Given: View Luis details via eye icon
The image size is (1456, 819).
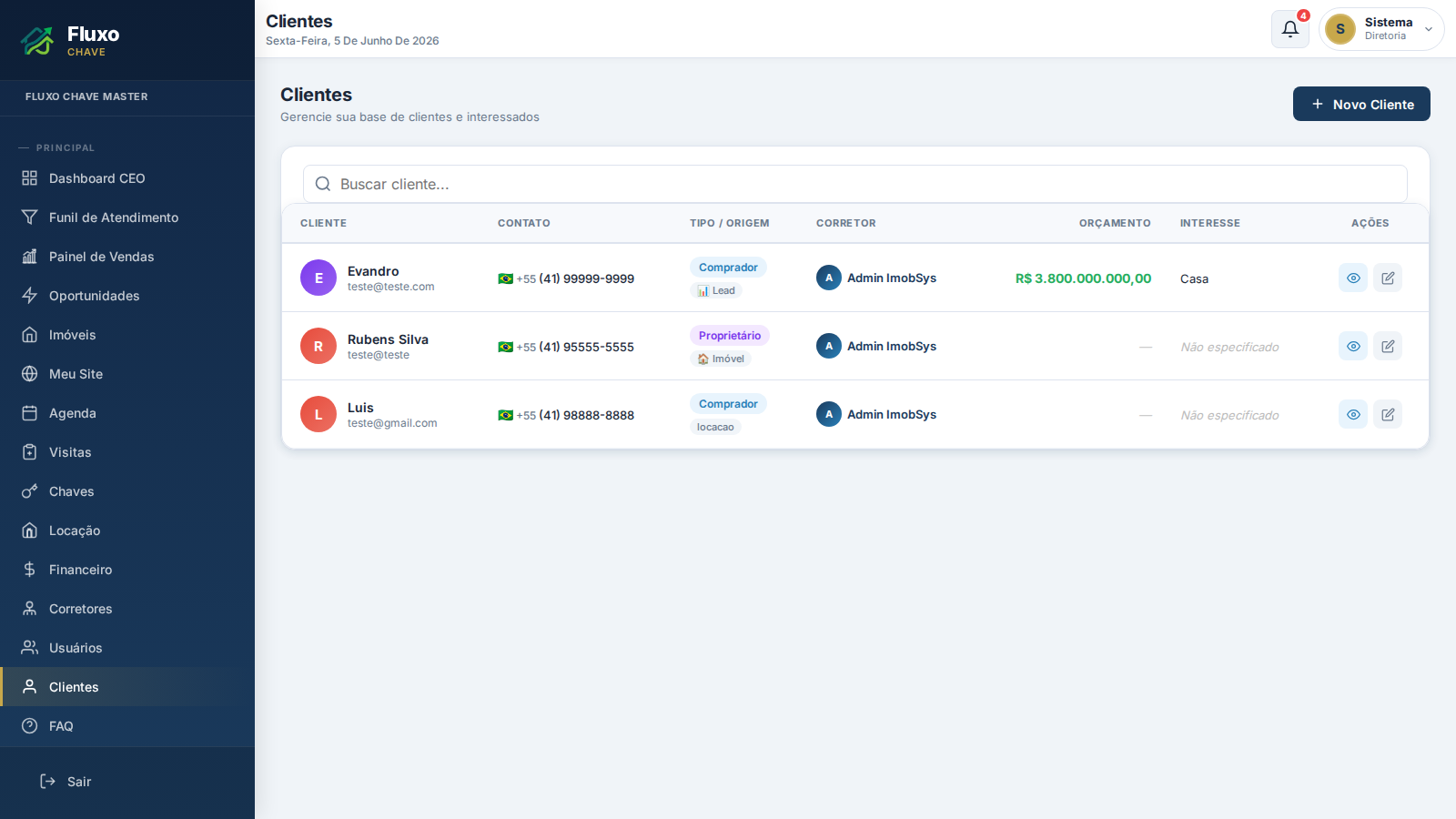Looking at the screenshot, I should [1353, 414].
